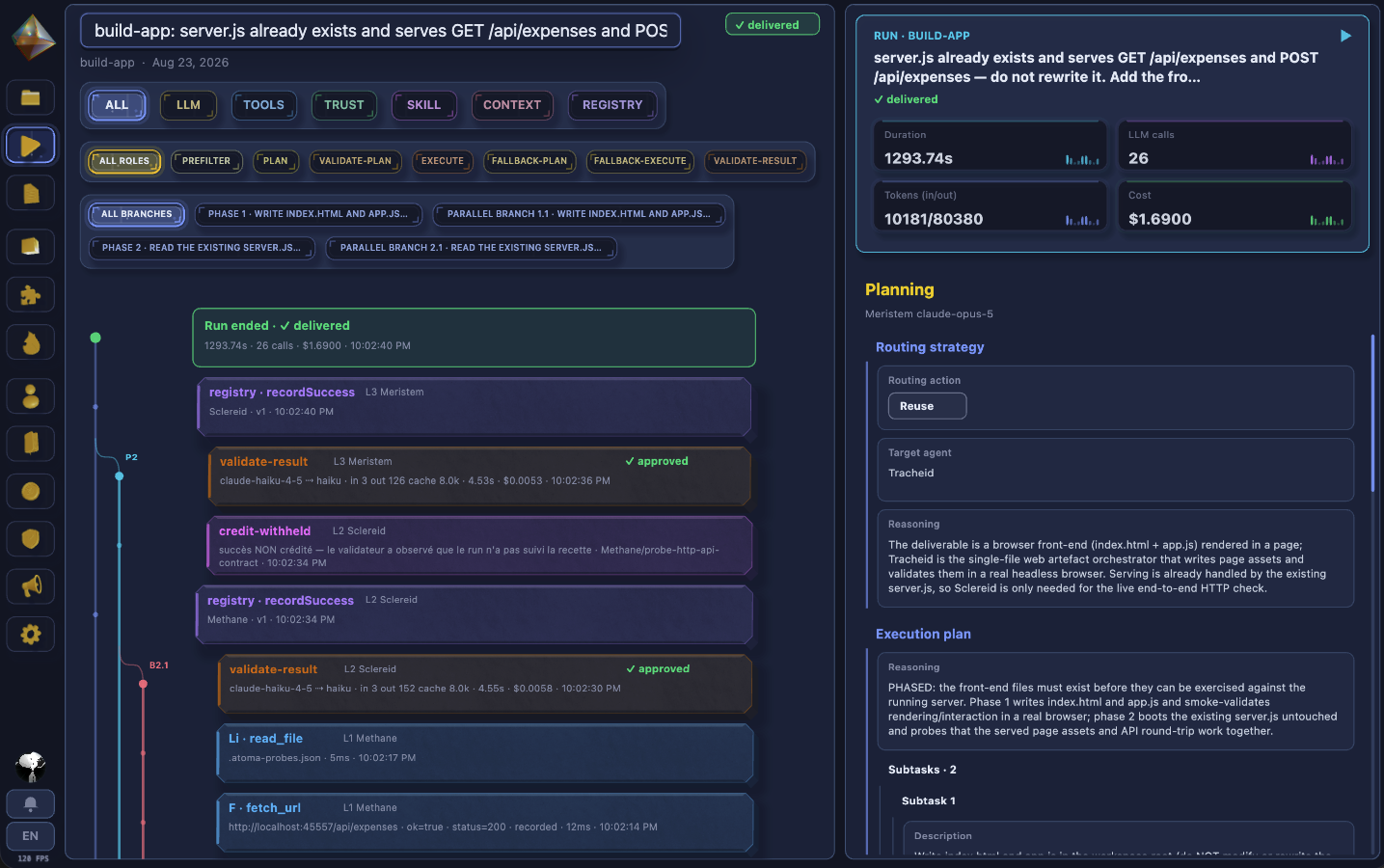This screenshot has height=868, width=1384.
Task: Expand the L3 Meristem registry recordSuccess card
Action: (x=474, y=406)
